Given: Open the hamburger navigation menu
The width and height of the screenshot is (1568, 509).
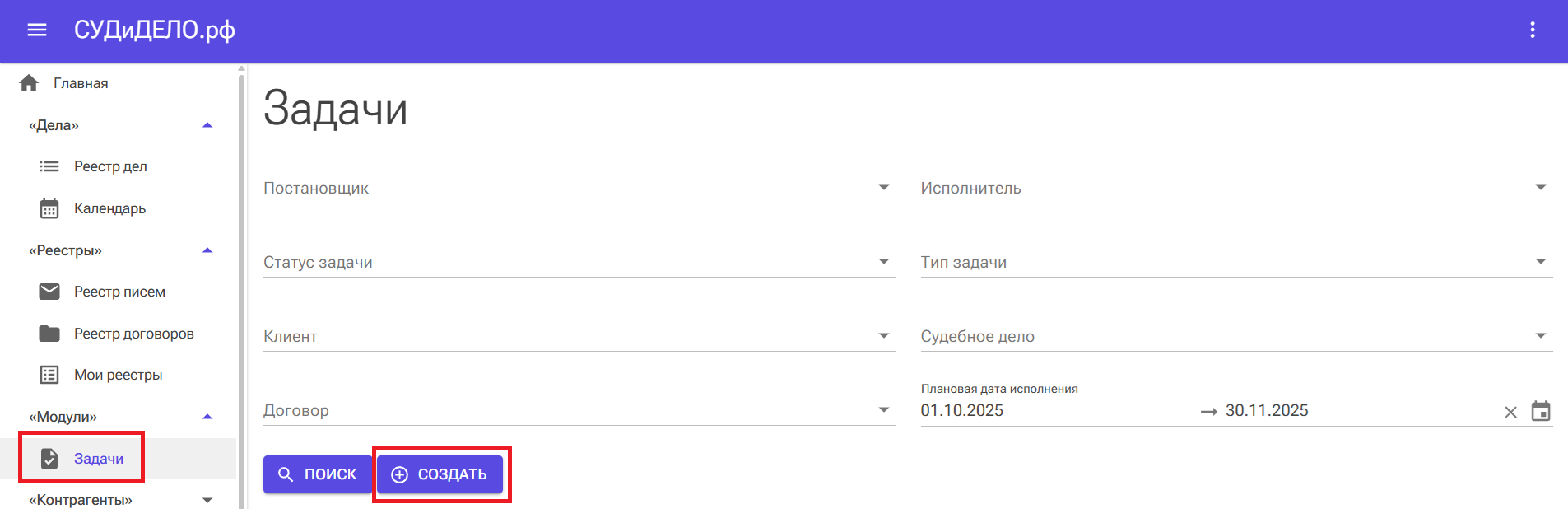Looking at the screenshot, I should [36, 30].
